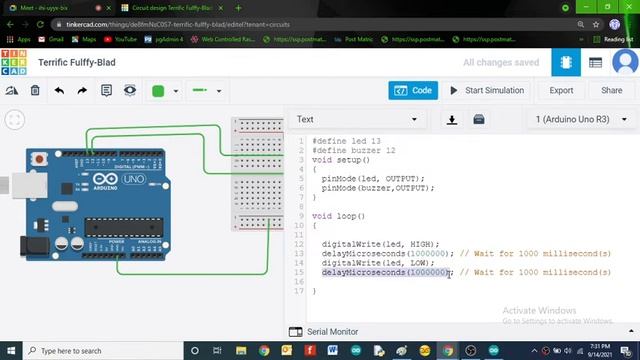Bookmark this page with star

tap(596, 24)
